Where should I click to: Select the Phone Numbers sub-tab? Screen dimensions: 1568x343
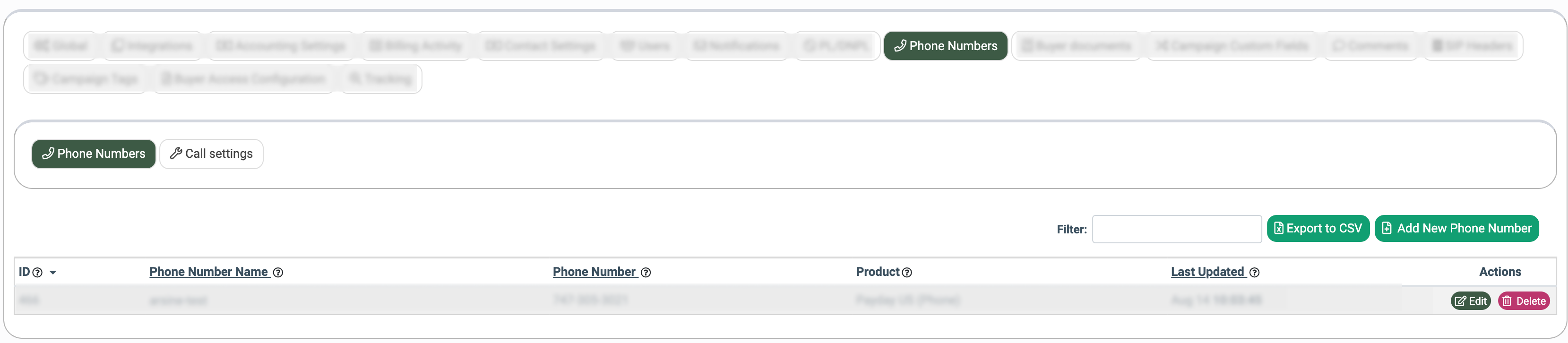pyautogui.click(x=94, y=154)
